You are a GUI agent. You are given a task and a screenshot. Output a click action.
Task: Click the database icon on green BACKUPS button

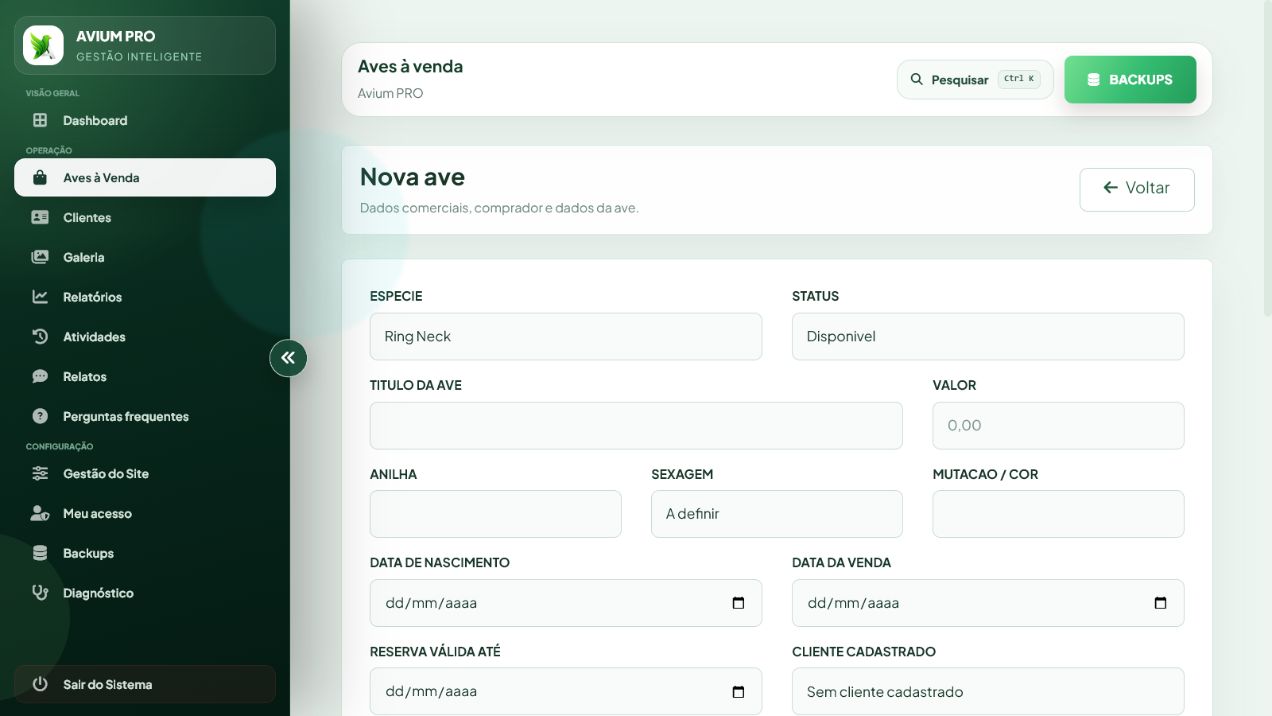coord(1093,80)
